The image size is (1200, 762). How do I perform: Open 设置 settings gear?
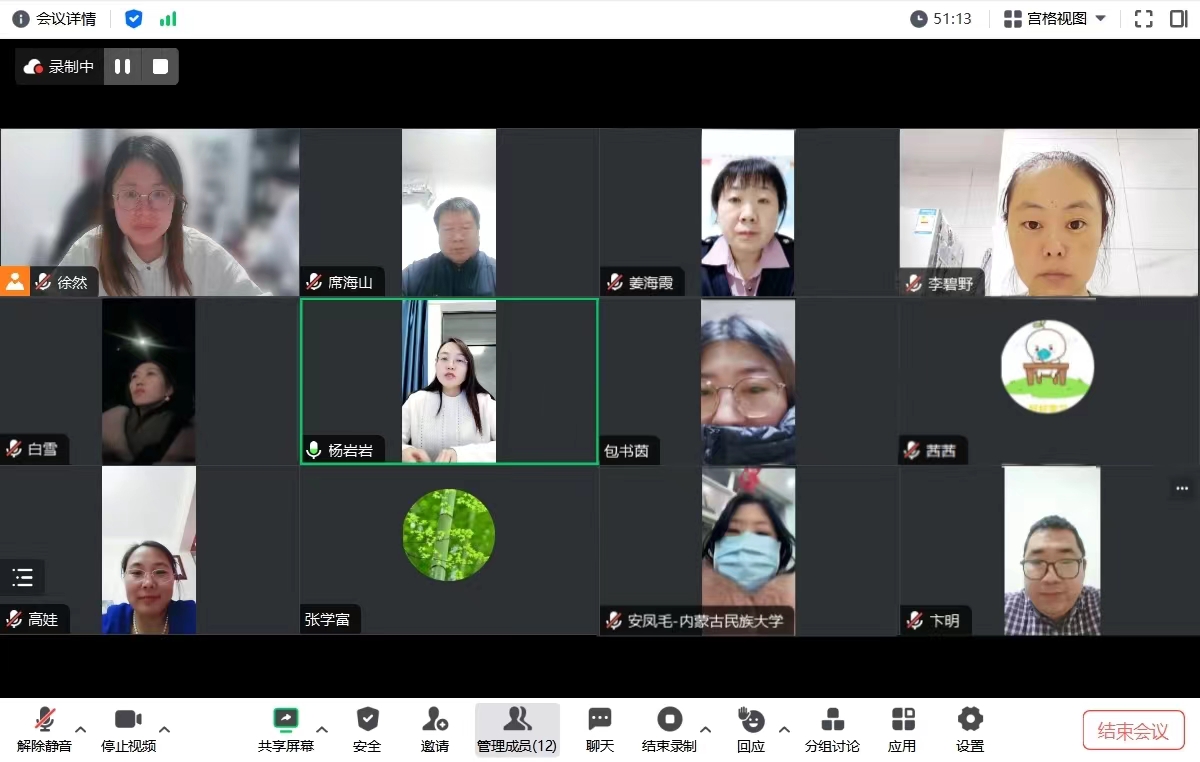point(970,720)
